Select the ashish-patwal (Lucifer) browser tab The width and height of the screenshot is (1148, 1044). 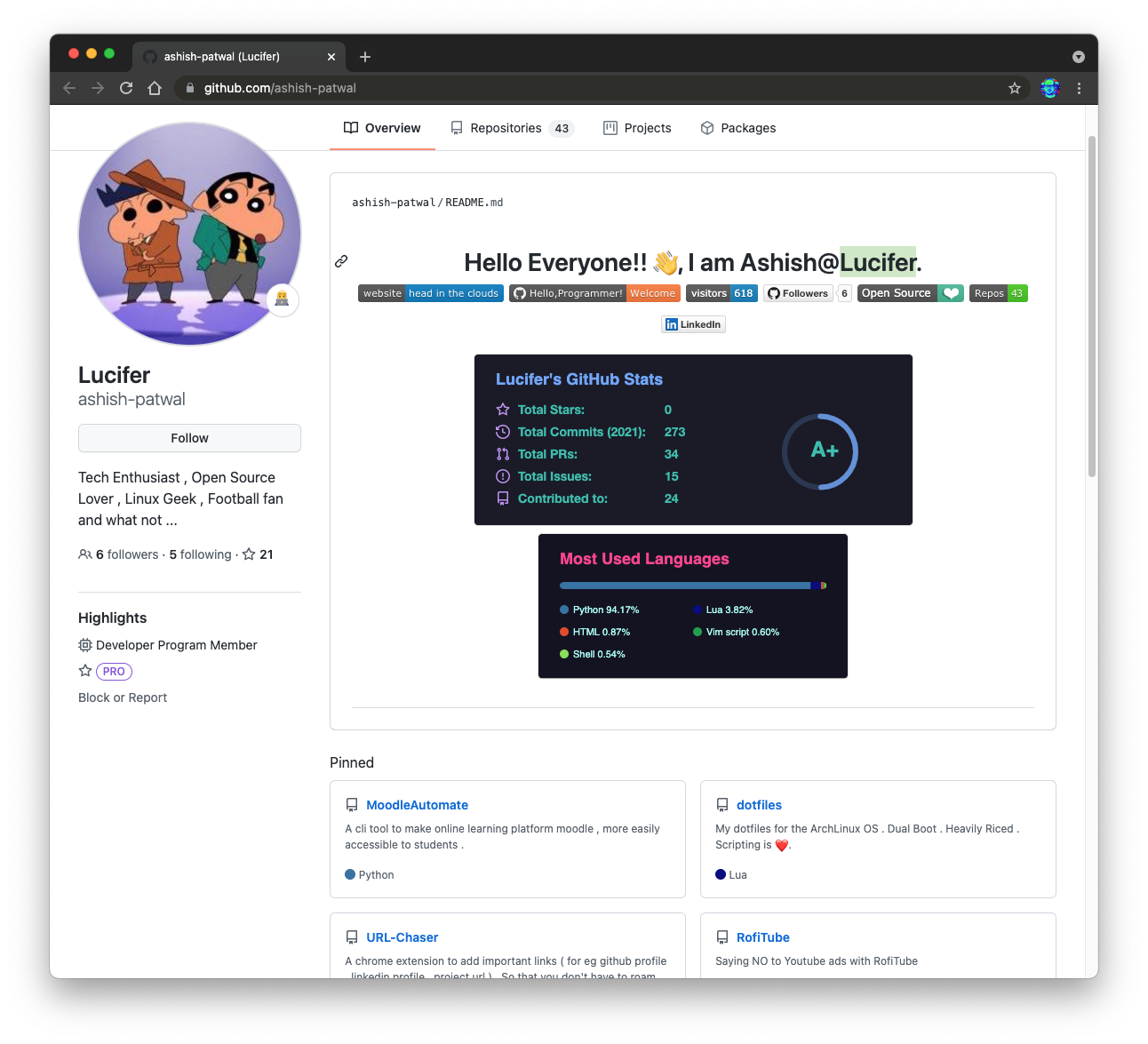[238, 57]
